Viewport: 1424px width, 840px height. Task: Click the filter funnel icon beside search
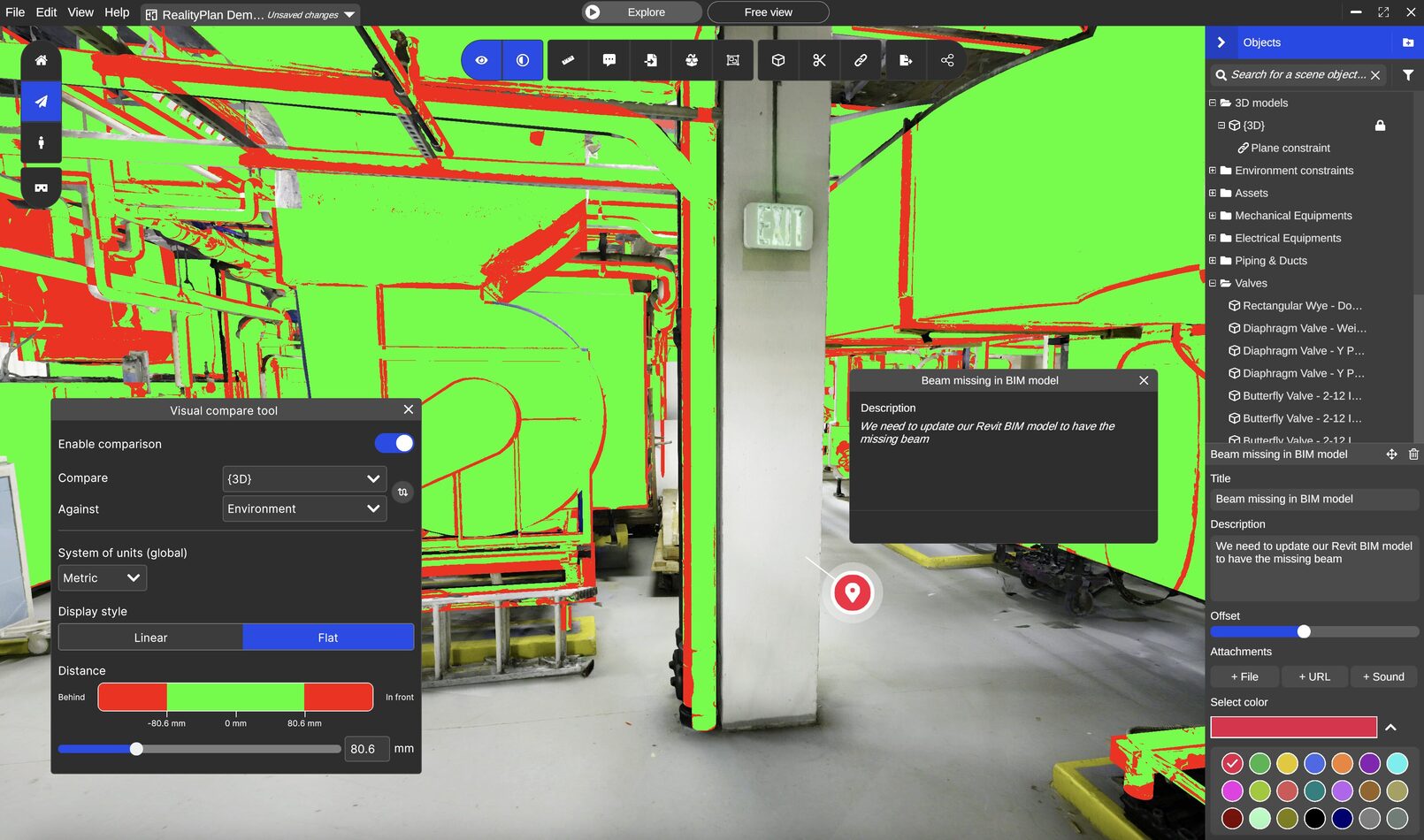1408,75
